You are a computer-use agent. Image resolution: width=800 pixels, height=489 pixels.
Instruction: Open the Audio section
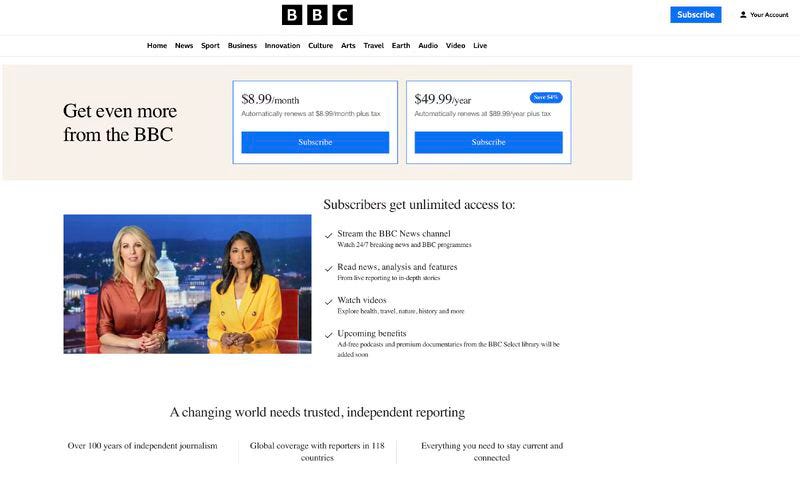pos(428,45)
